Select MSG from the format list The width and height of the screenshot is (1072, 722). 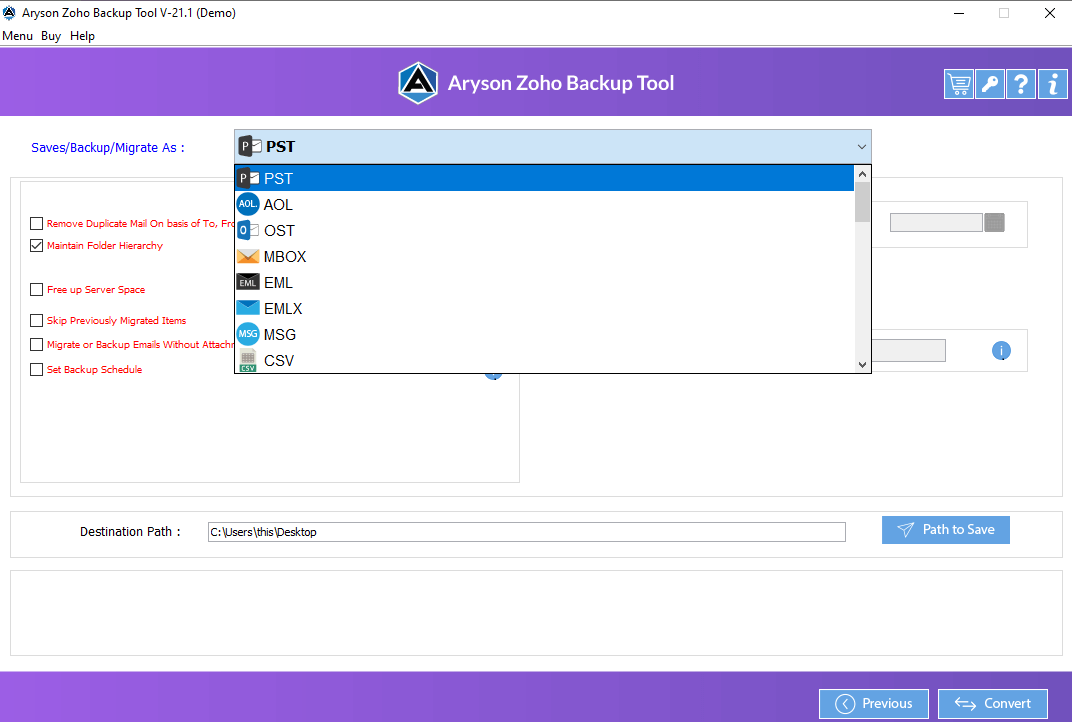pyautogui.click(x=545, y=334)
